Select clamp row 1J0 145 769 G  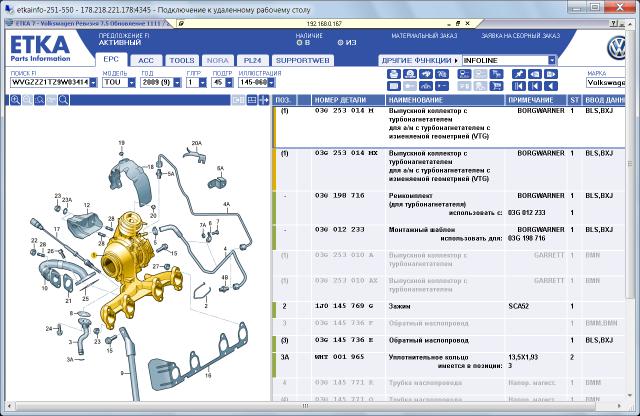449,309
